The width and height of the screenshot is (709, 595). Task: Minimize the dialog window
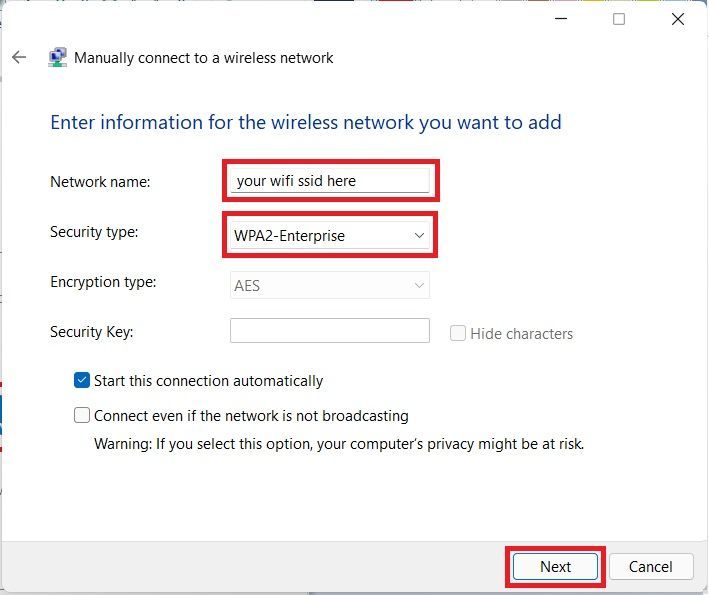tap(561, 19)
